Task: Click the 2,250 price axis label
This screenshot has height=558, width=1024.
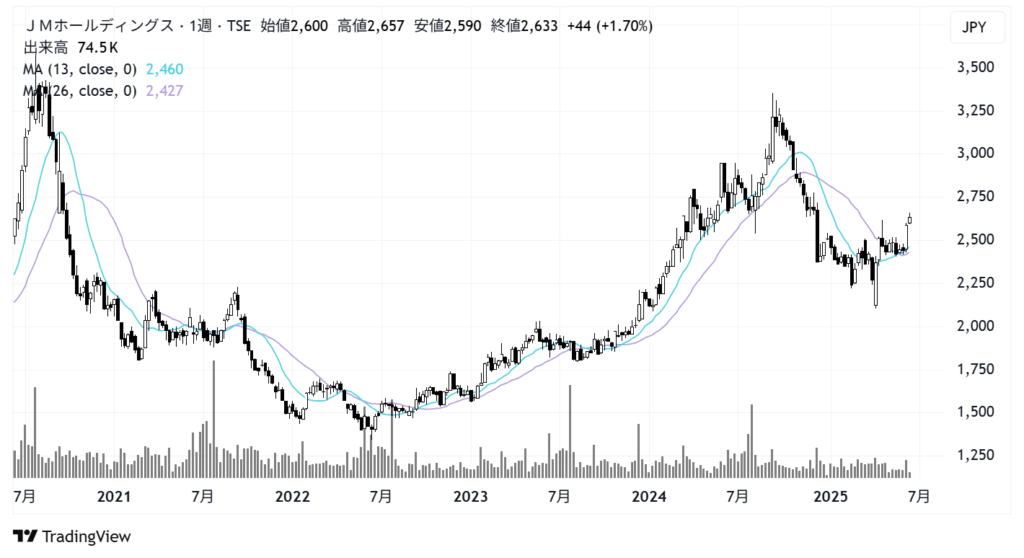Action: pos(975,282)
